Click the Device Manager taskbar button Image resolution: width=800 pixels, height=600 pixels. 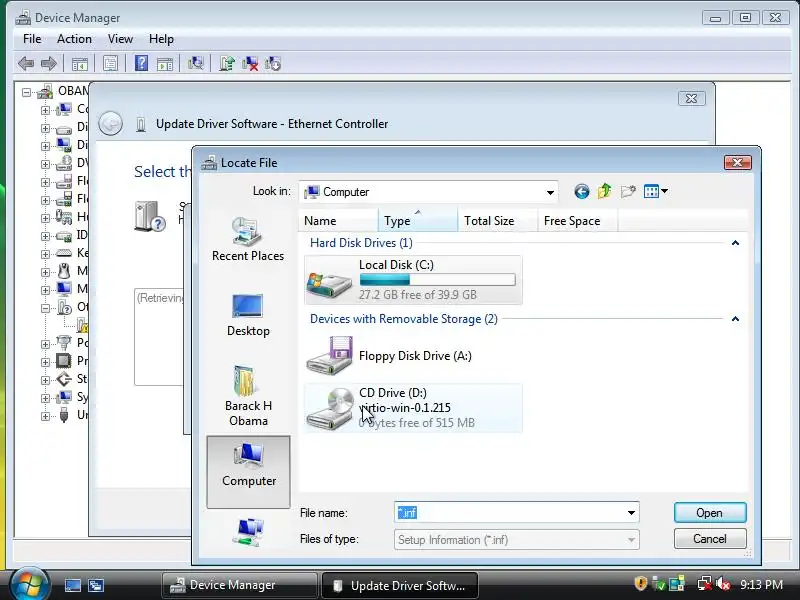239,585
